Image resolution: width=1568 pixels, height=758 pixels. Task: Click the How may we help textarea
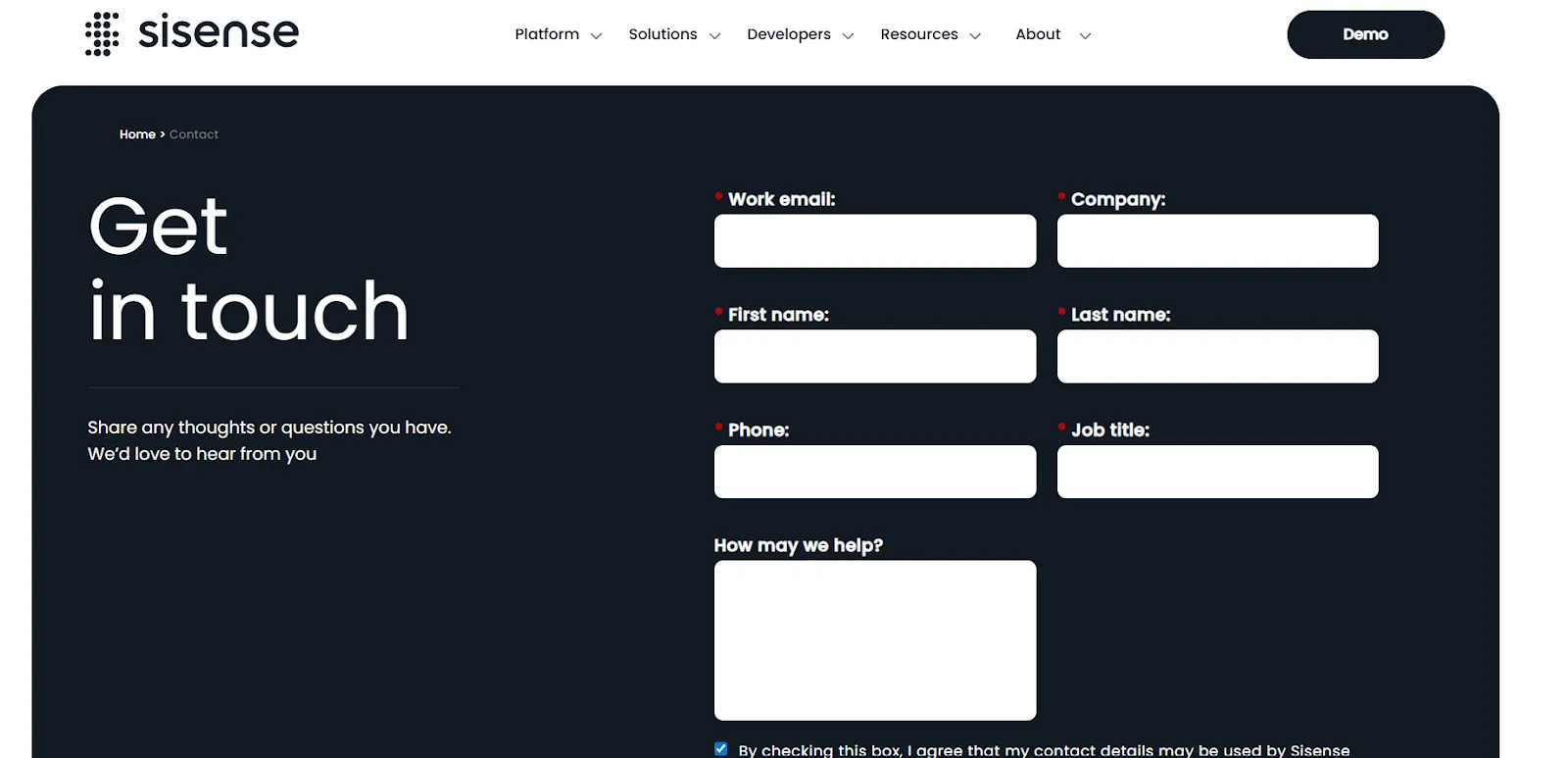874,640
